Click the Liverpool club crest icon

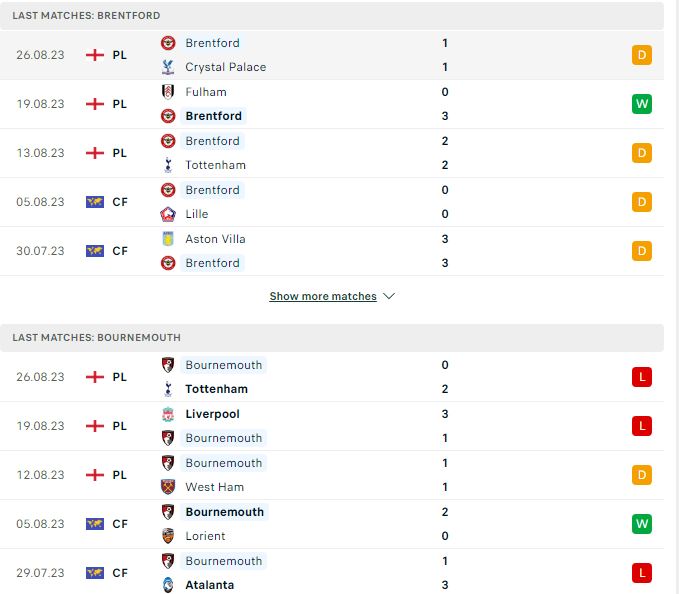pyautogui.click(x=168, y=414)
